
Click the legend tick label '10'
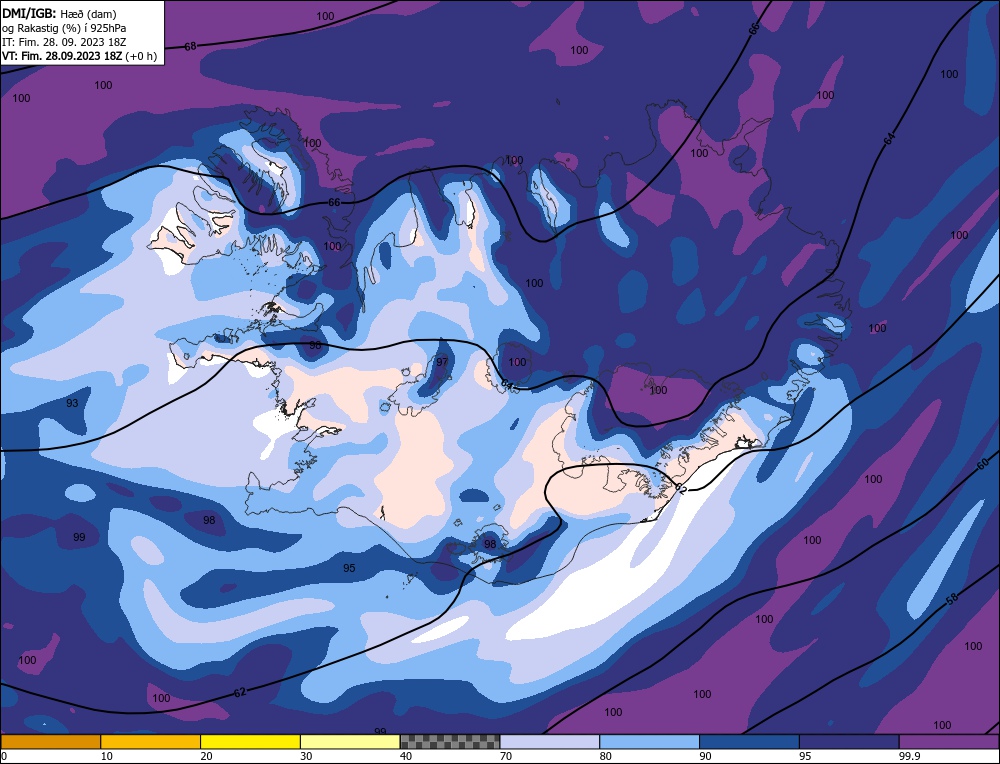[x=107, y=756]
